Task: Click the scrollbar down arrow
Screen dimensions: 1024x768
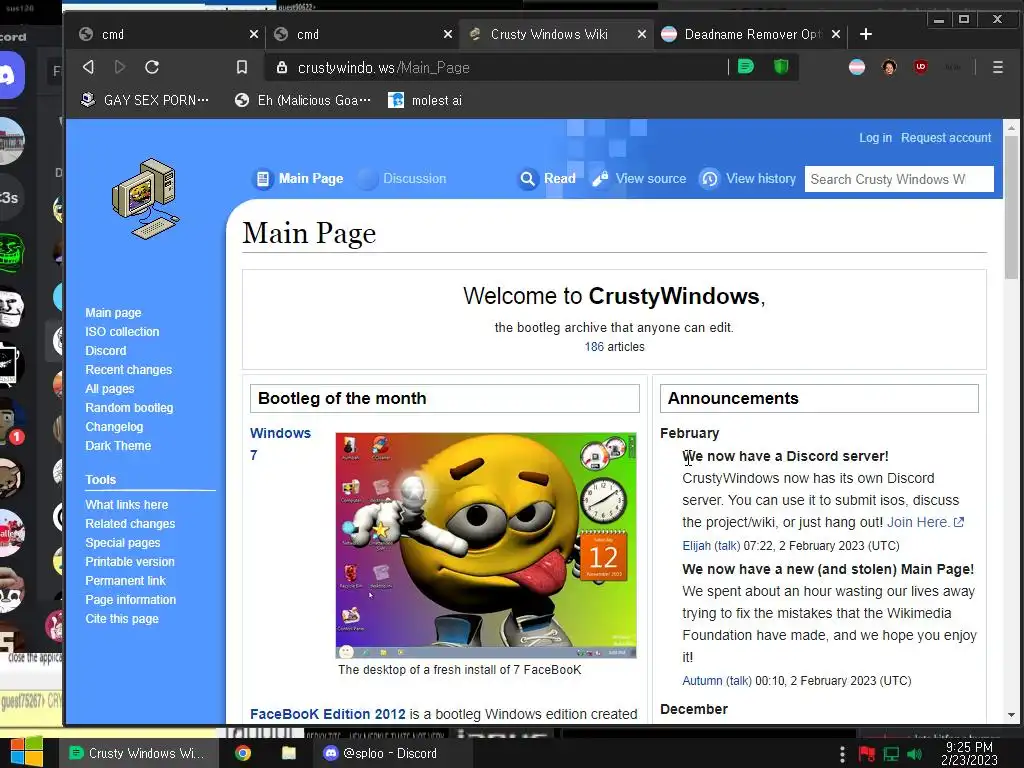Action: pyautogui.click(x=1012, y=714)
